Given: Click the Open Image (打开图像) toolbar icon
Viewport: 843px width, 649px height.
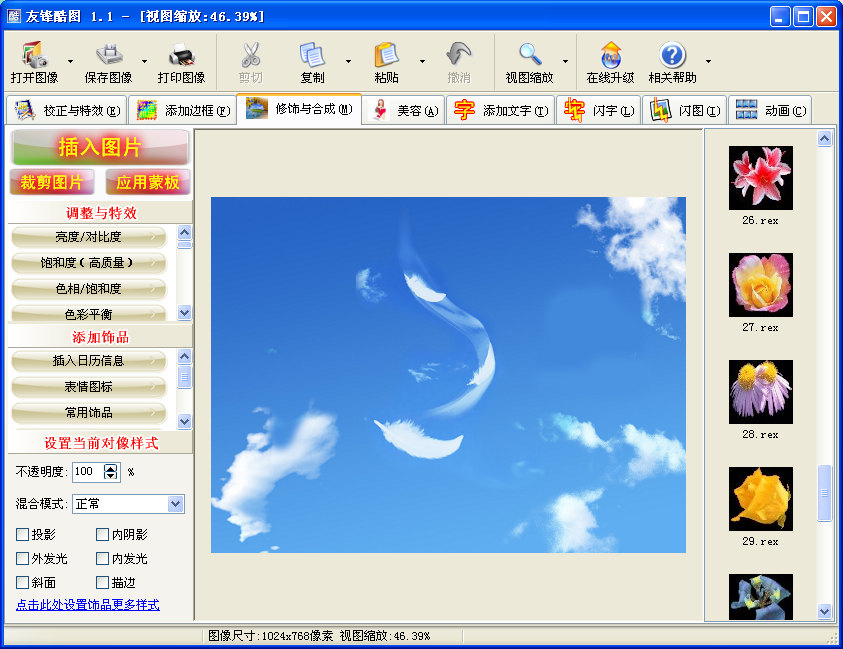Looking at the screenshot, I should (34, 56).
